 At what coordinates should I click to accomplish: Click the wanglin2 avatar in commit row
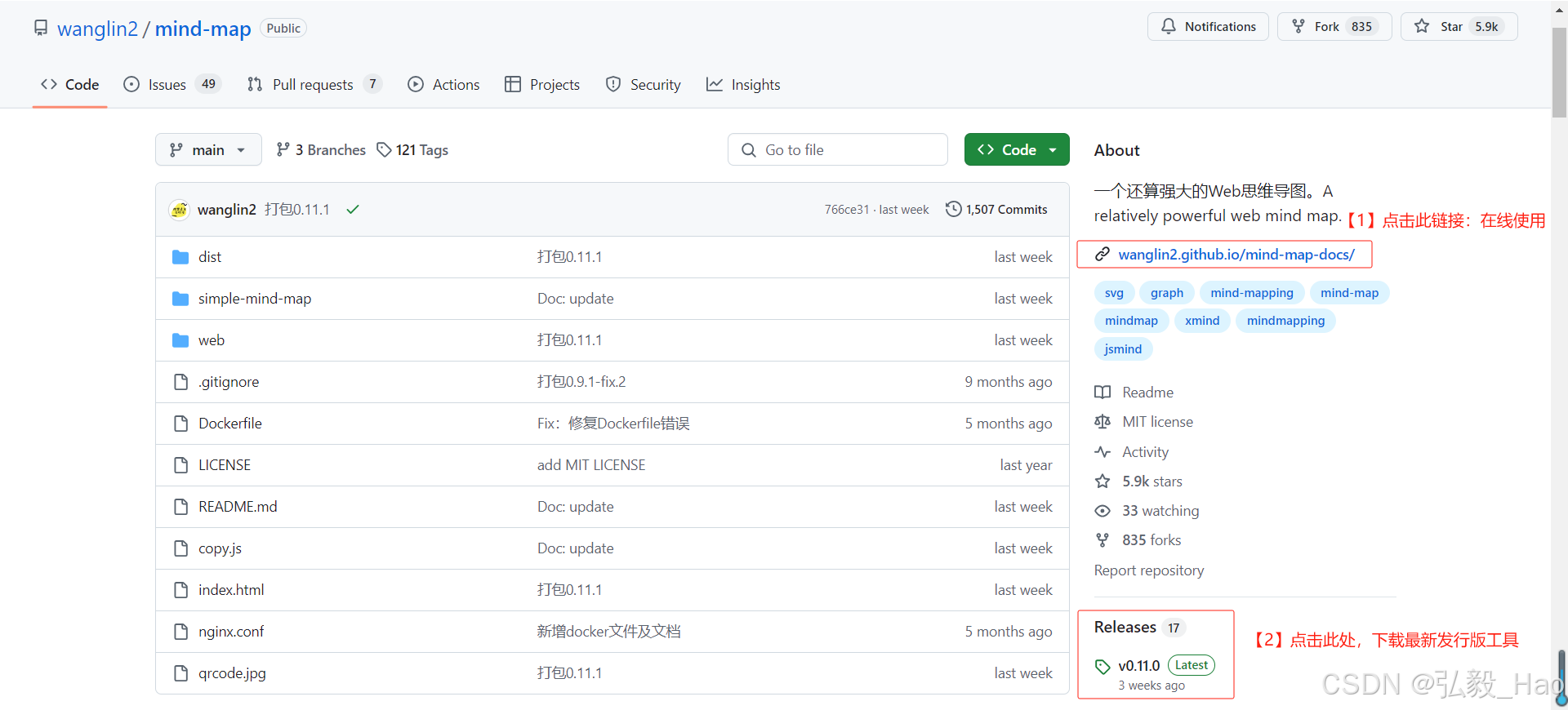click(x=179, y=210)
